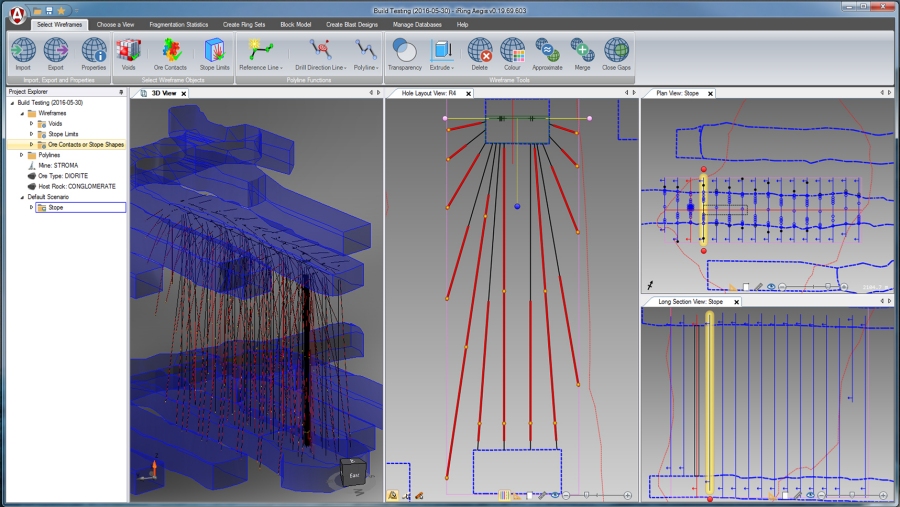This screenshot has height=507, width=900.
Task: Select the Voids wireframe tool
Action: pos(127,51)
